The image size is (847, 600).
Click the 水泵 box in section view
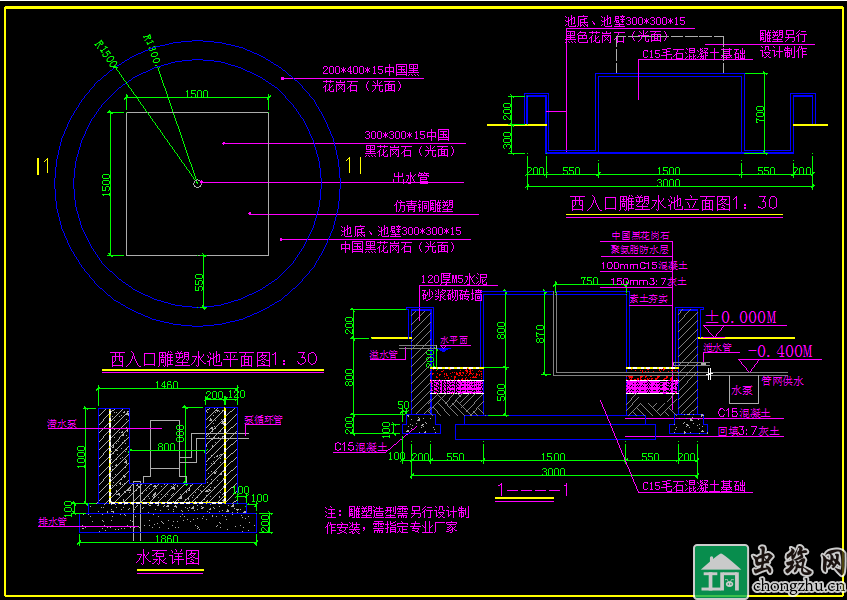click(741, 391)
